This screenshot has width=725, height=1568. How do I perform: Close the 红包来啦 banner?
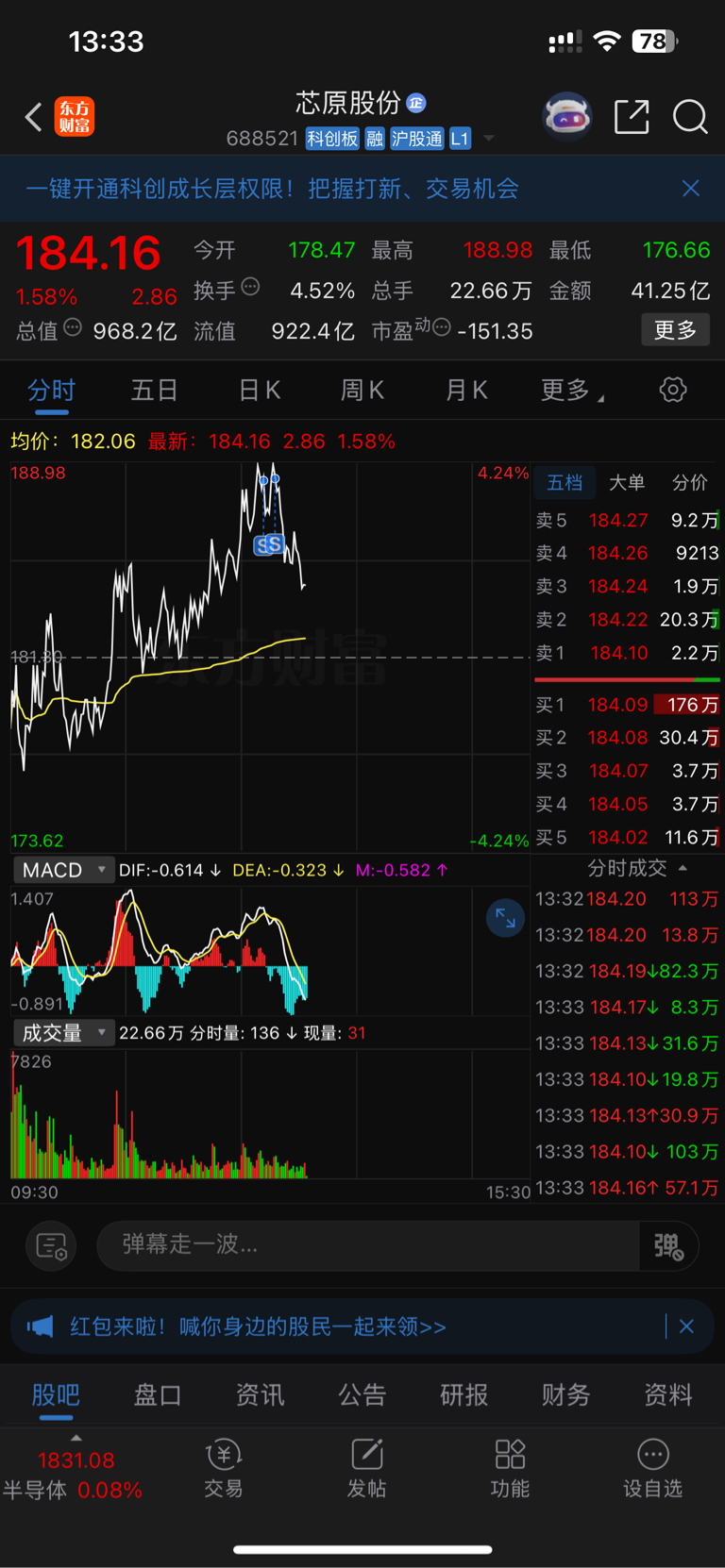point(687,1326)
